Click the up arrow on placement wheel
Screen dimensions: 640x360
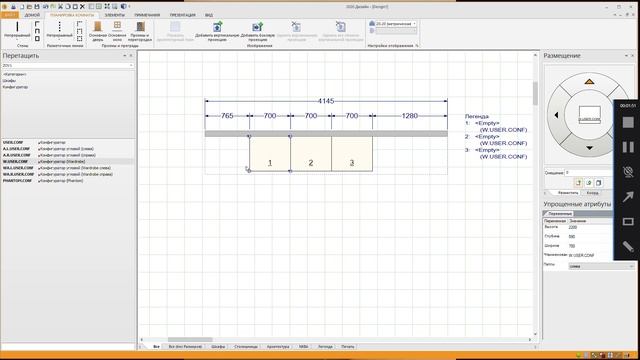point(589,82)
